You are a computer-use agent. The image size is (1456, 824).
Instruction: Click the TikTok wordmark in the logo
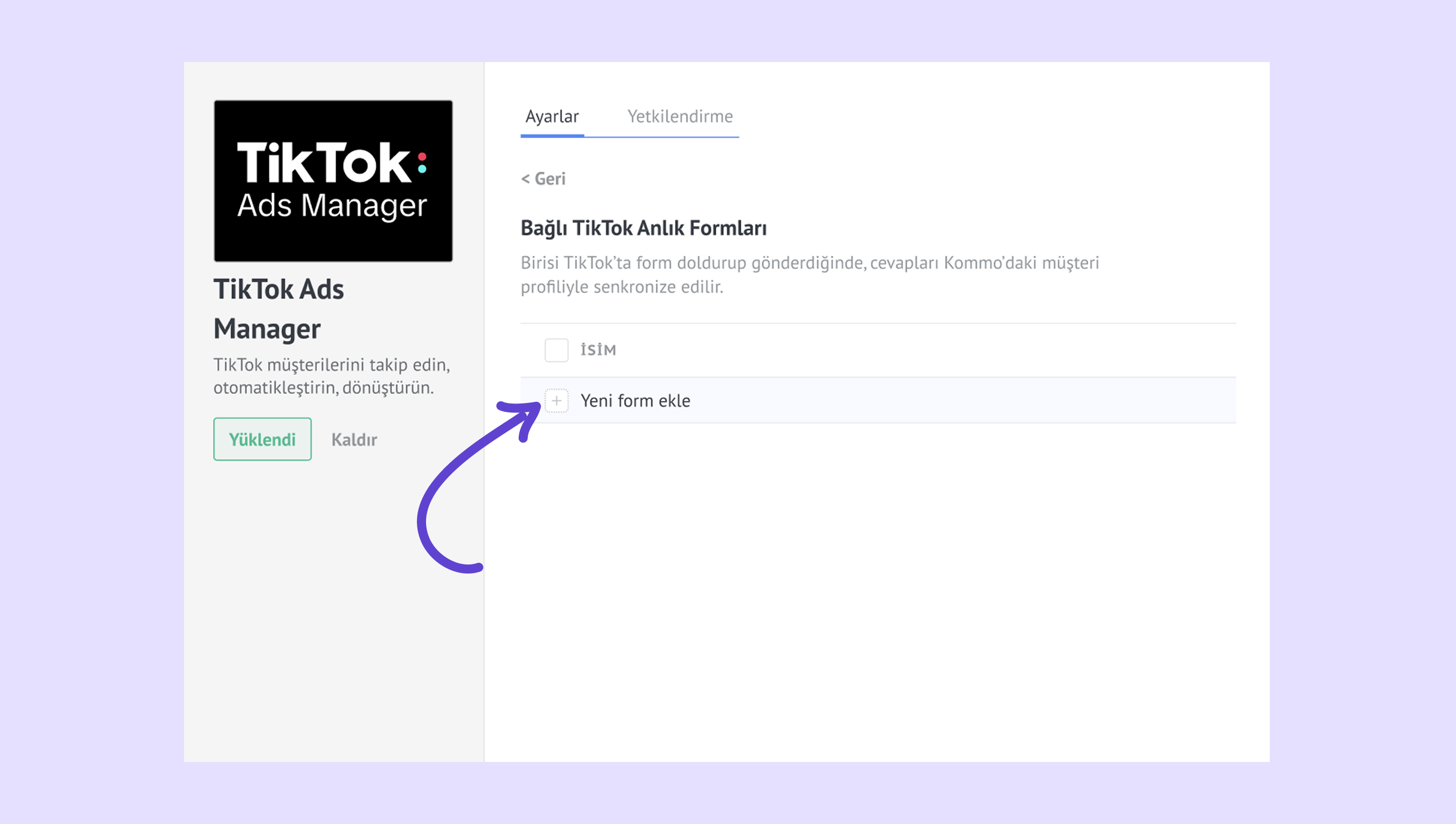point(324,163)
